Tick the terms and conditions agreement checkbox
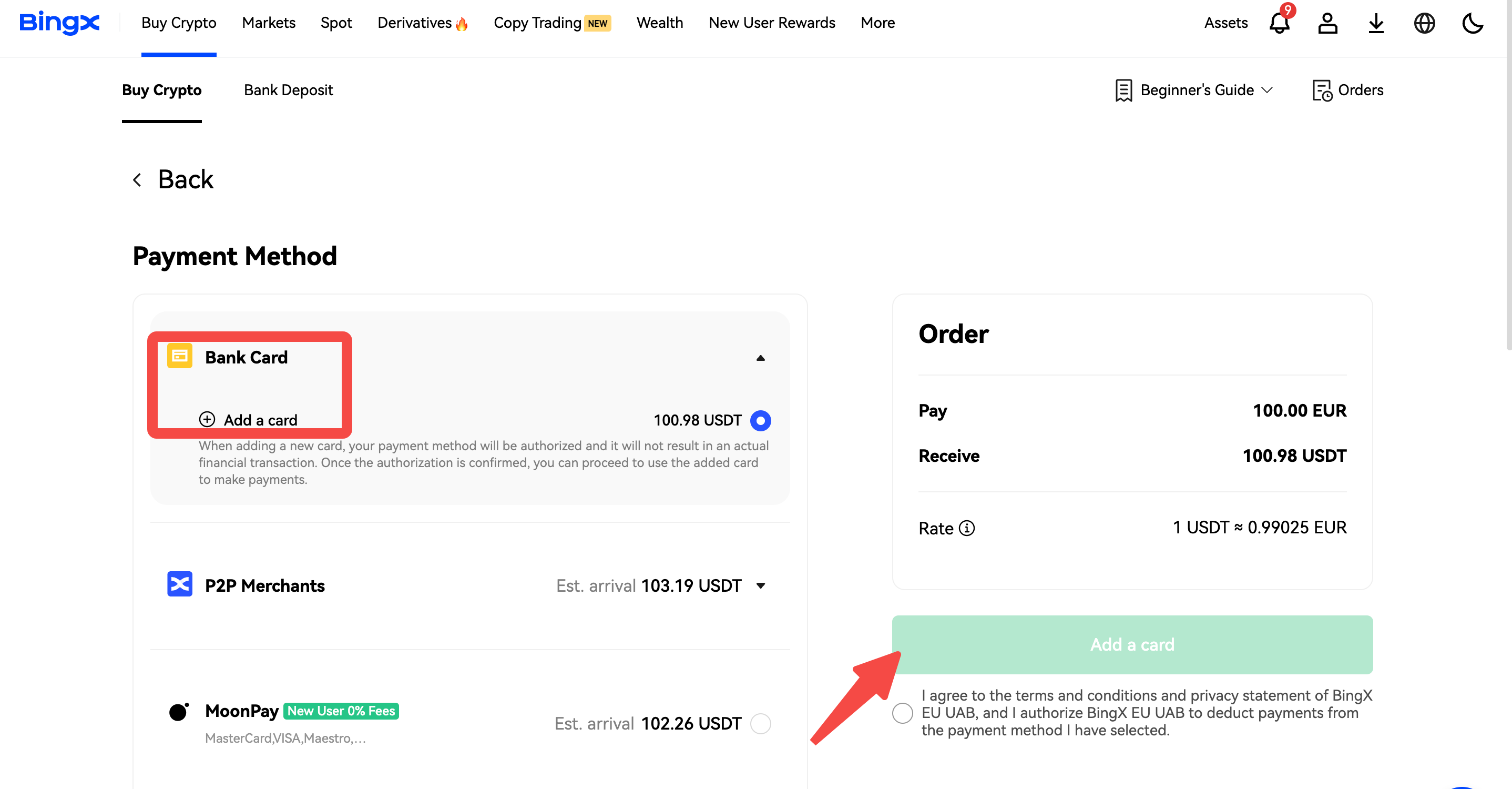The height and width of the screenshot is (789, 1512). pos(902,713)
